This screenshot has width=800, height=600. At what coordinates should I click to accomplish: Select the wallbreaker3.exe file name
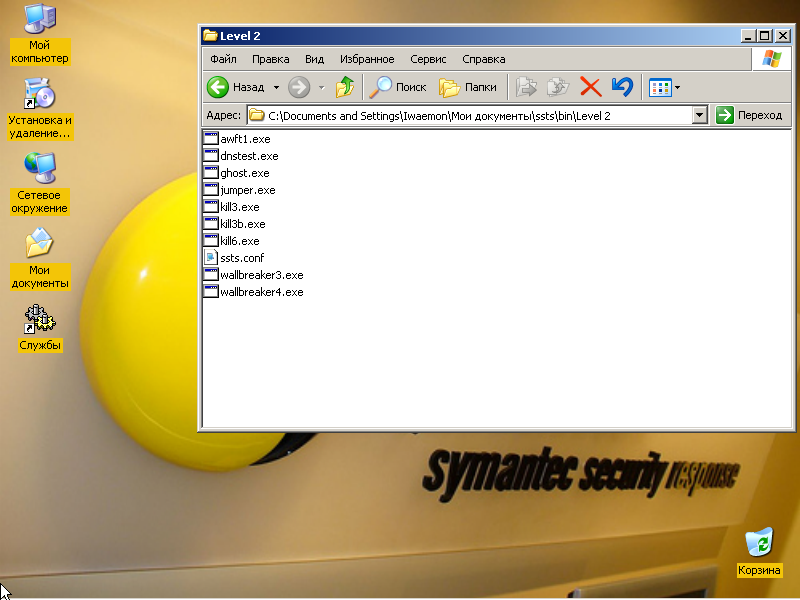(x=262, y=275)
